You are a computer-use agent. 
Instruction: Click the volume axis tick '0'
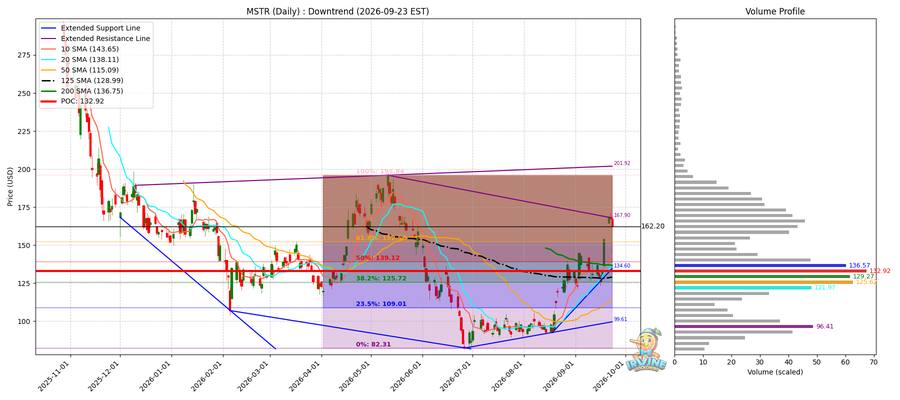(674, 362)
